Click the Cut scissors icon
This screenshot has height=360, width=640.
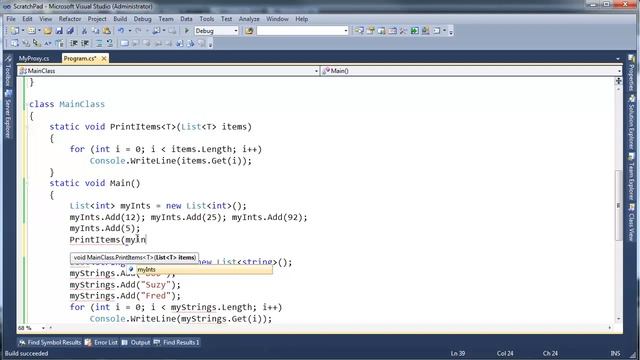(84, 31)
